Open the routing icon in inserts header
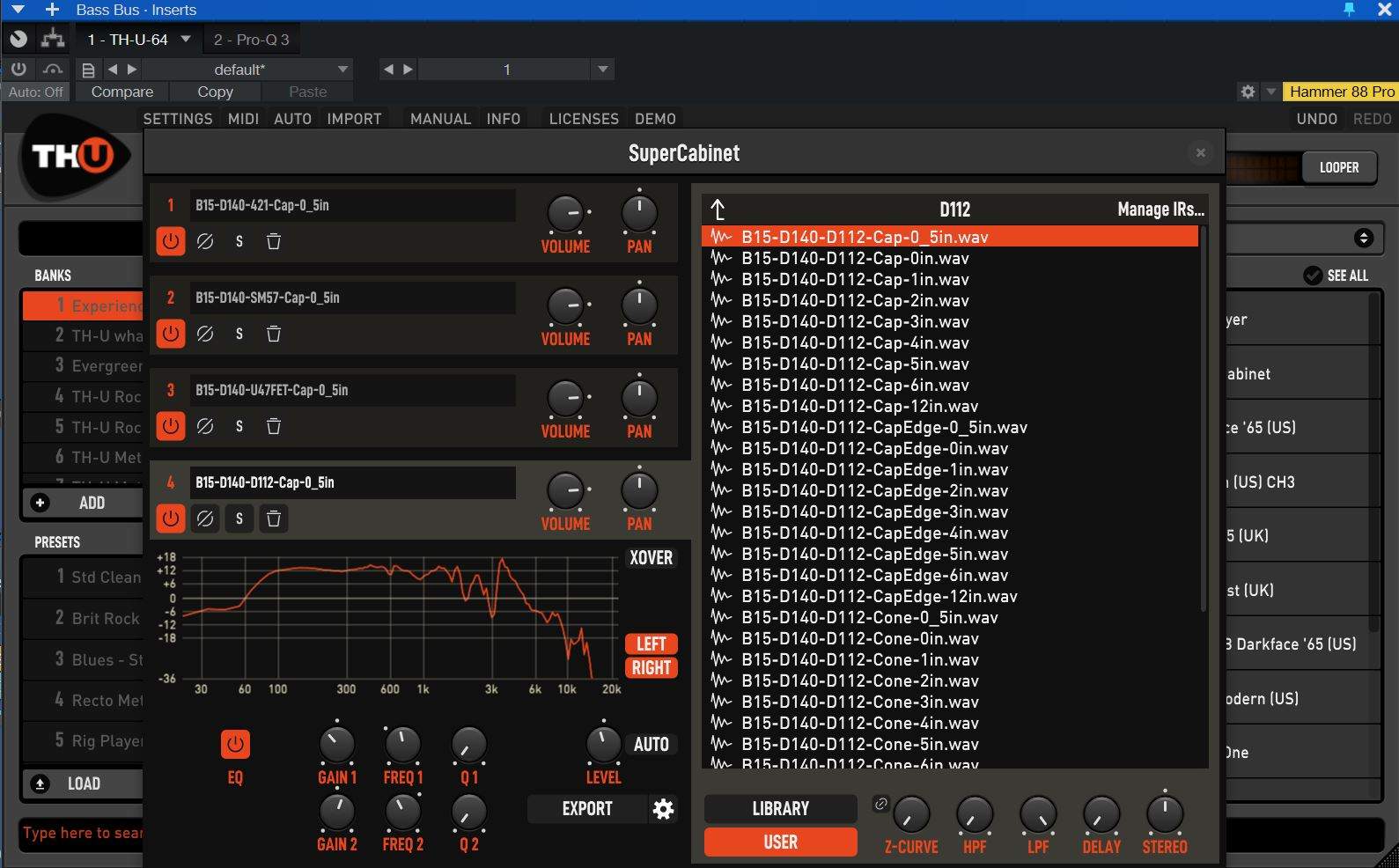 pyautogui.click(x=53, y=39)
